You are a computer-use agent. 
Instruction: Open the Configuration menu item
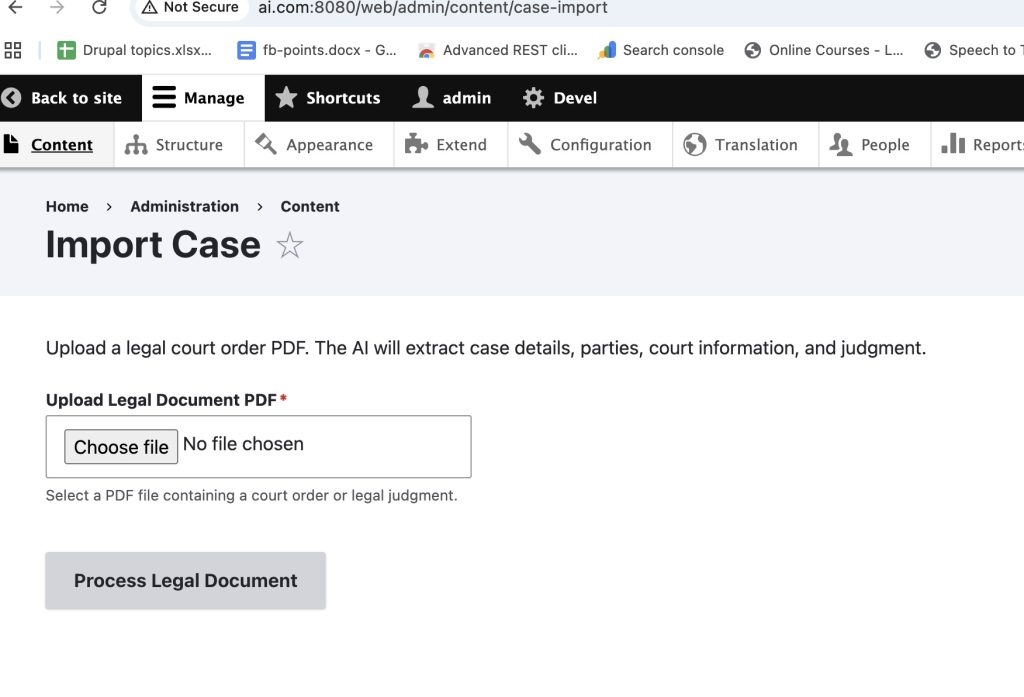[586, 145]
